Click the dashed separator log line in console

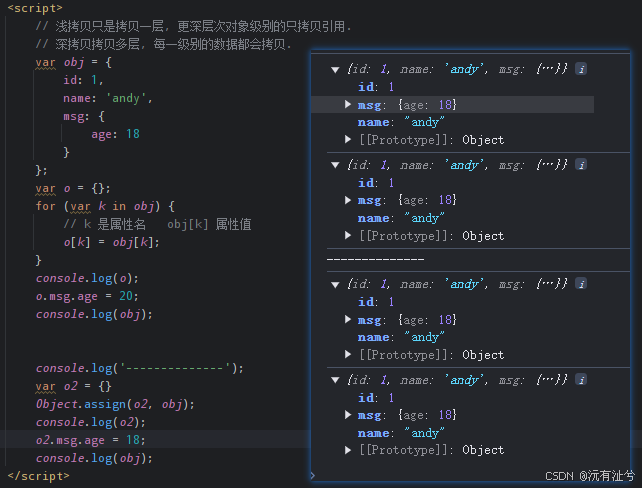375,260
